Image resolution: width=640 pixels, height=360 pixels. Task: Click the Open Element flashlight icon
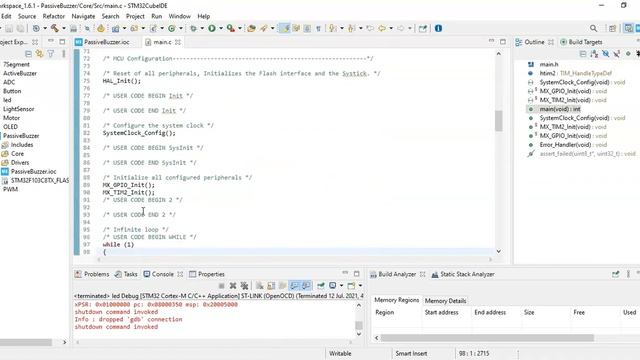pos(264,28)
